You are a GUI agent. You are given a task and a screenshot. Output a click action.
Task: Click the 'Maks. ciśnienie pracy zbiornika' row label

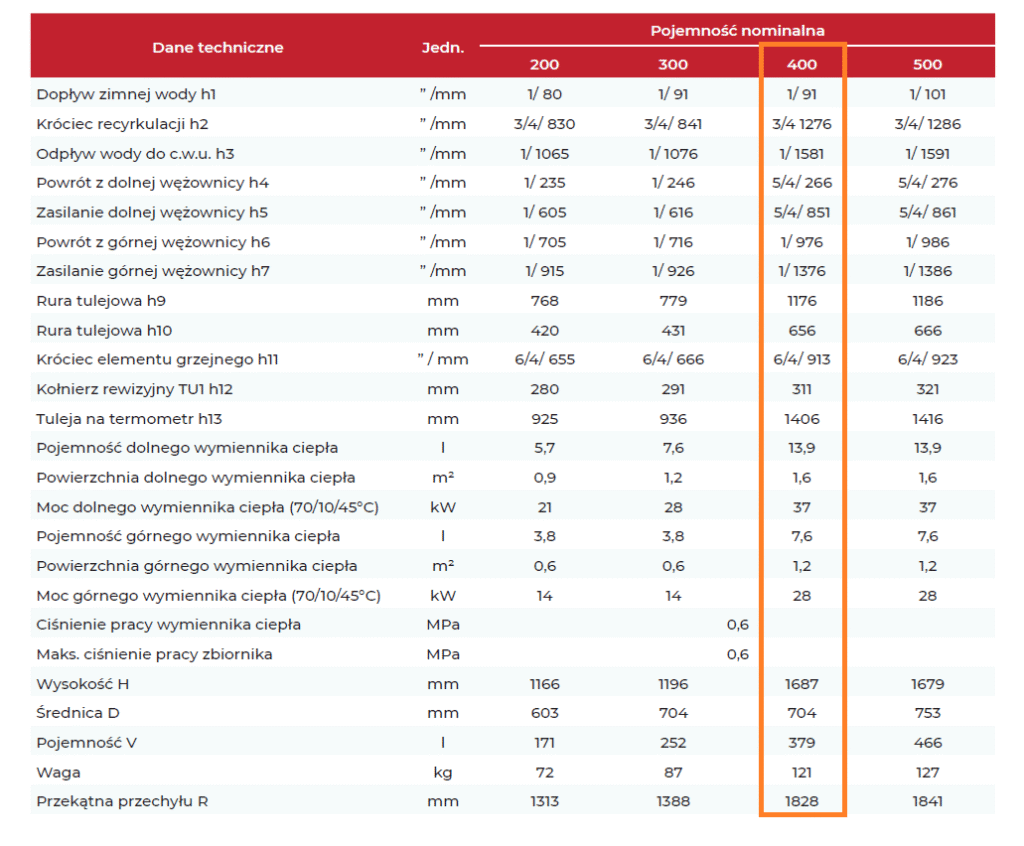coord(154,654)
